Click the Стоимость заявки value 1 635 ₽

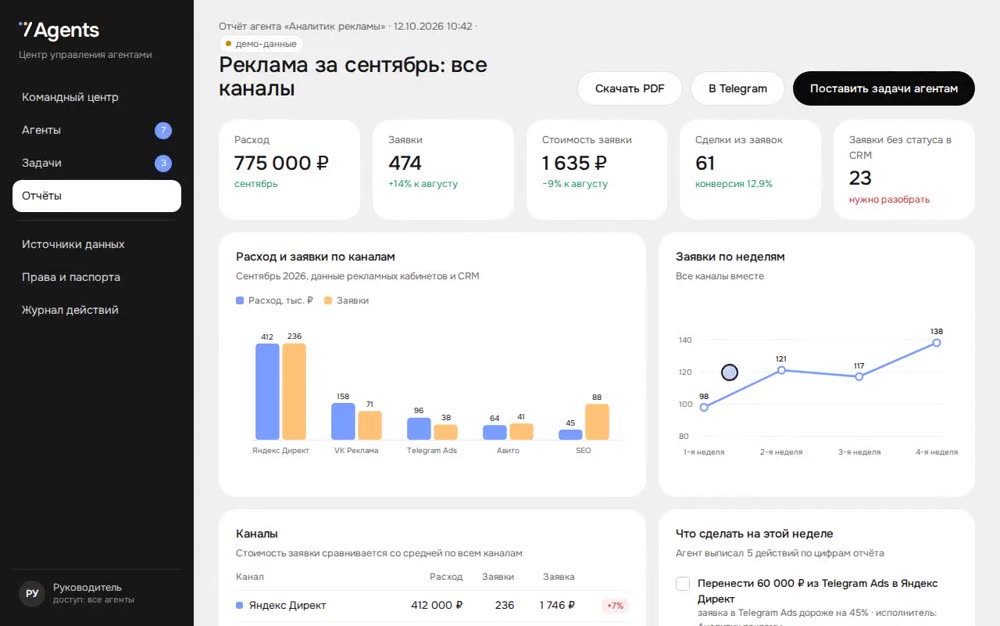pyautogui.click(x=575, y=163)
